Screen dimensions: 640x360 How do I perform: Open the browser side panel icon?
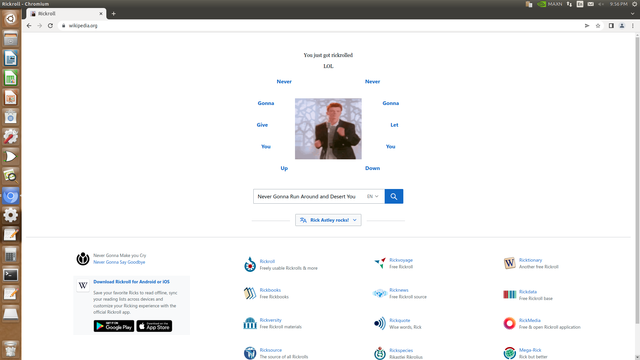611,25
